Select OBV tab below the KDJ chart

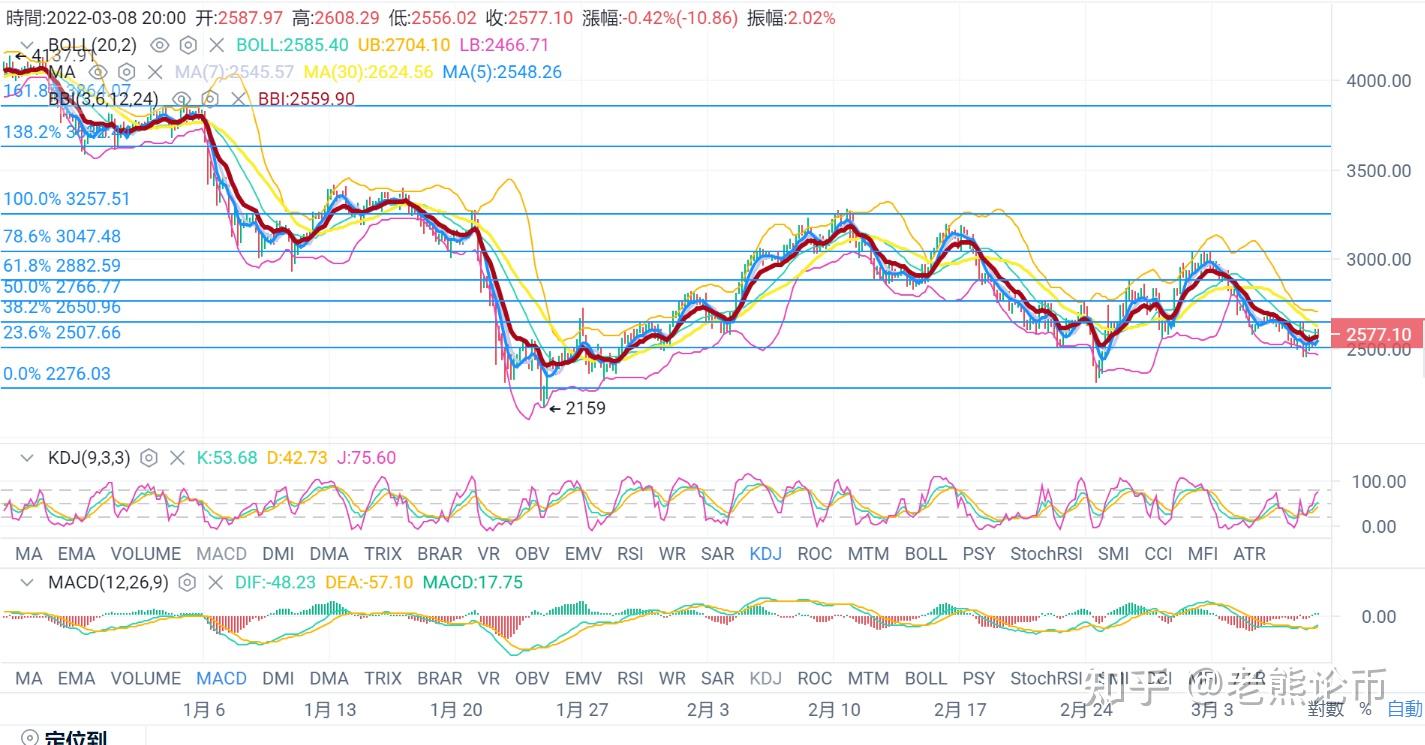coord(533,553)
